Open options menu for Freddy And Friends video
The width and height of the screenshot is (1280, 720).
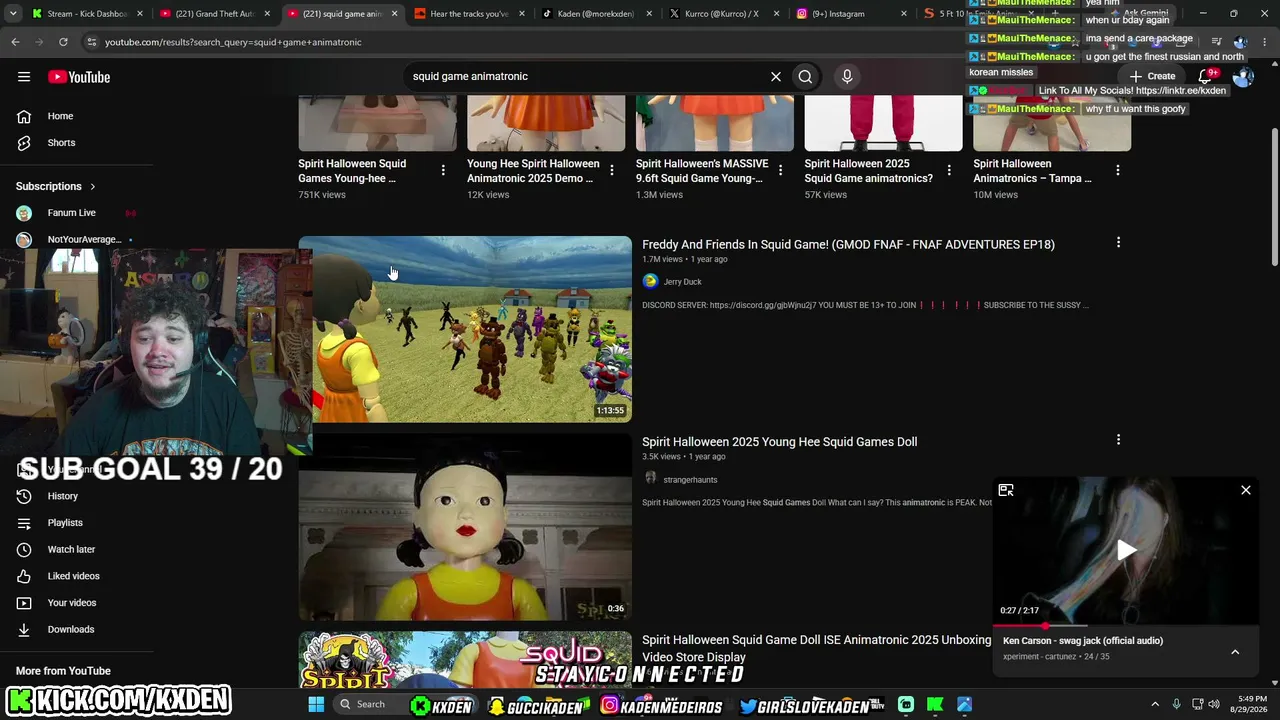click(x=1118, y=242)
